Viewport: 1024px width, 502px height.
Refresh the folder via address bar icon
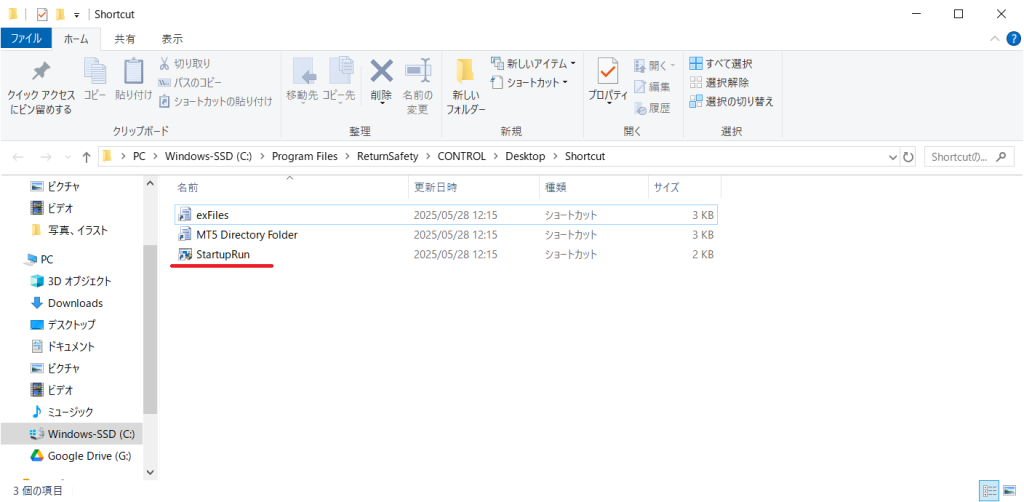tap(908, 157)
